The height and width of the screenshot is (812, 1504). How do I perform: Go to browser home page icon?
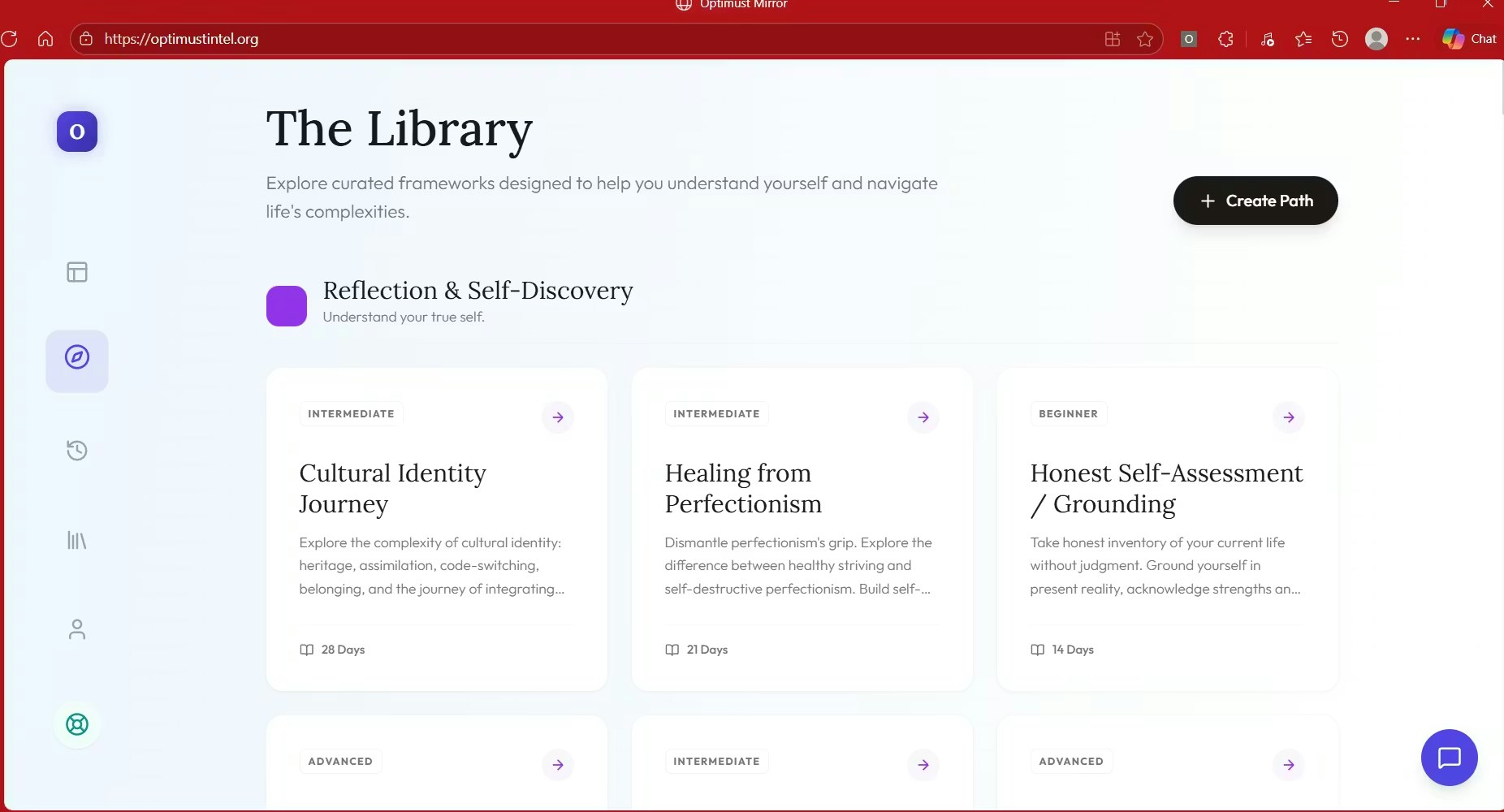(x=45, y=39)
